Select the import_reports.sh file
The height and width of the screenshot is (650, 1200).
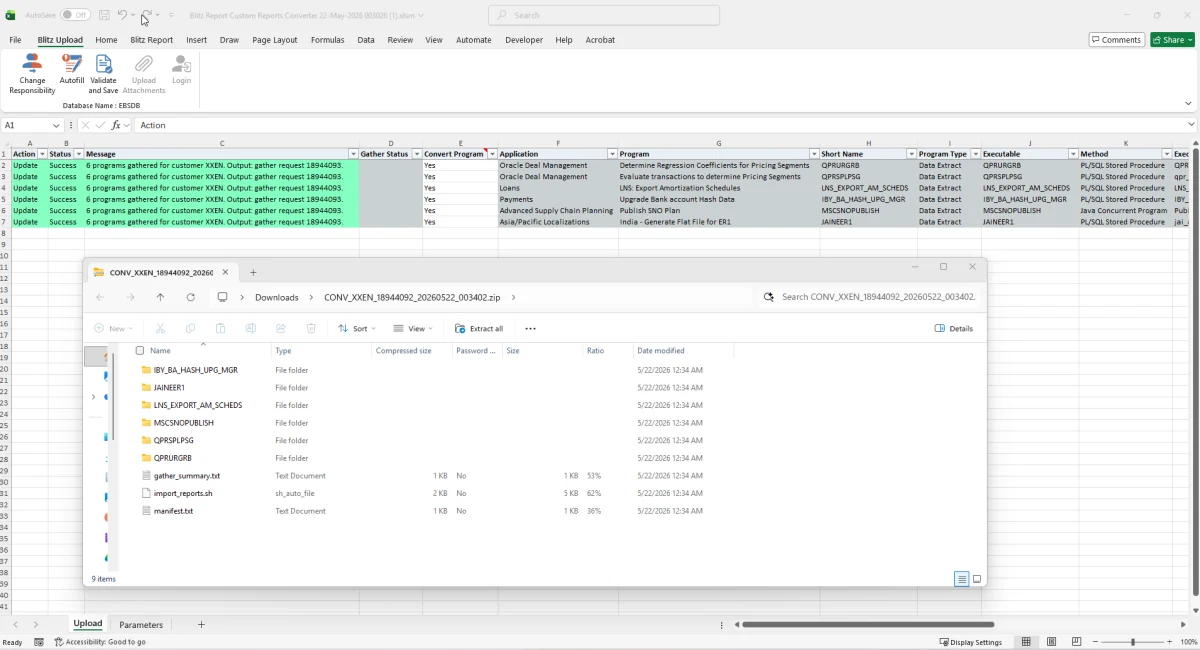click(183, 493)
